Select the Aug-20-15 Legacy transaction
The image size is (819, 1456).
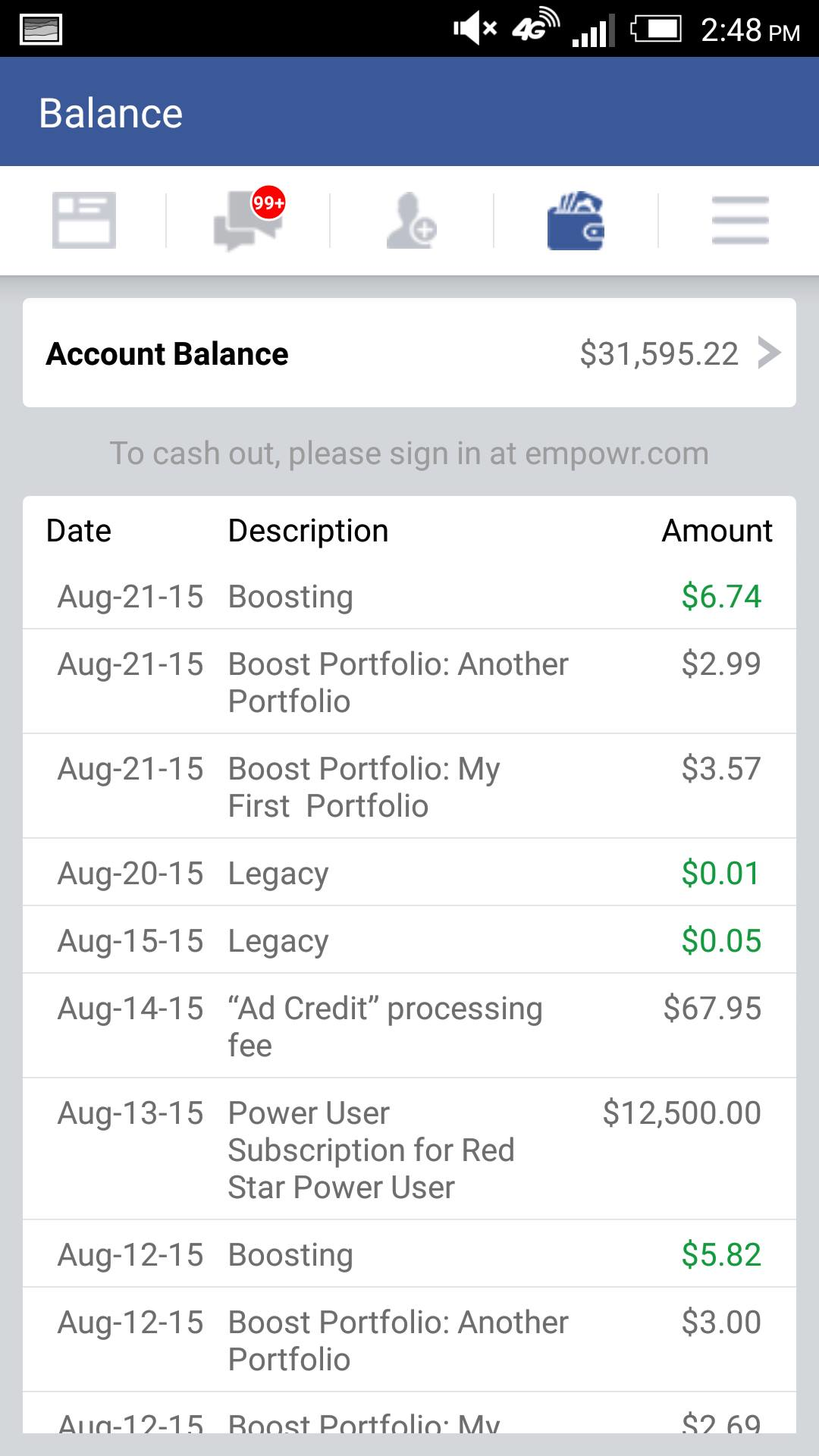409,873
